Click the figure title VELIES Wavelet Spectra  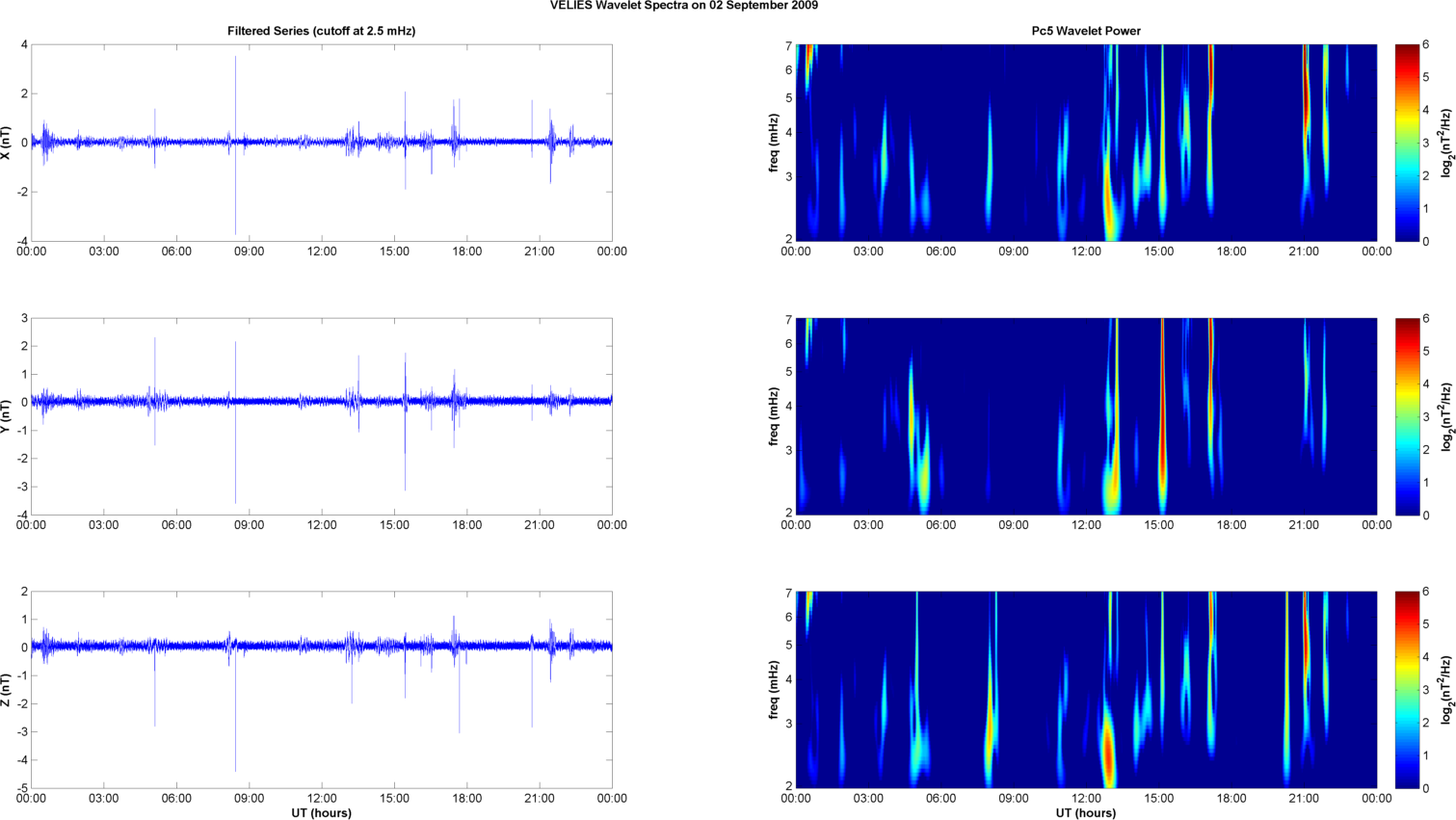pos(684,6)
